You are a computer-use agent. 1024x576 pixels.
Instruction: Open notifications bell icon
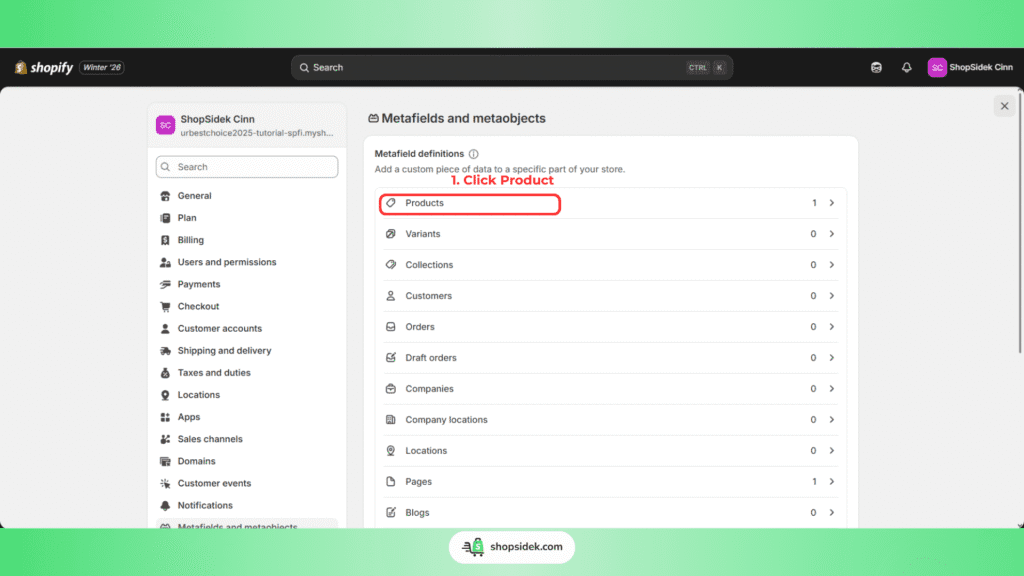point(907,68)
